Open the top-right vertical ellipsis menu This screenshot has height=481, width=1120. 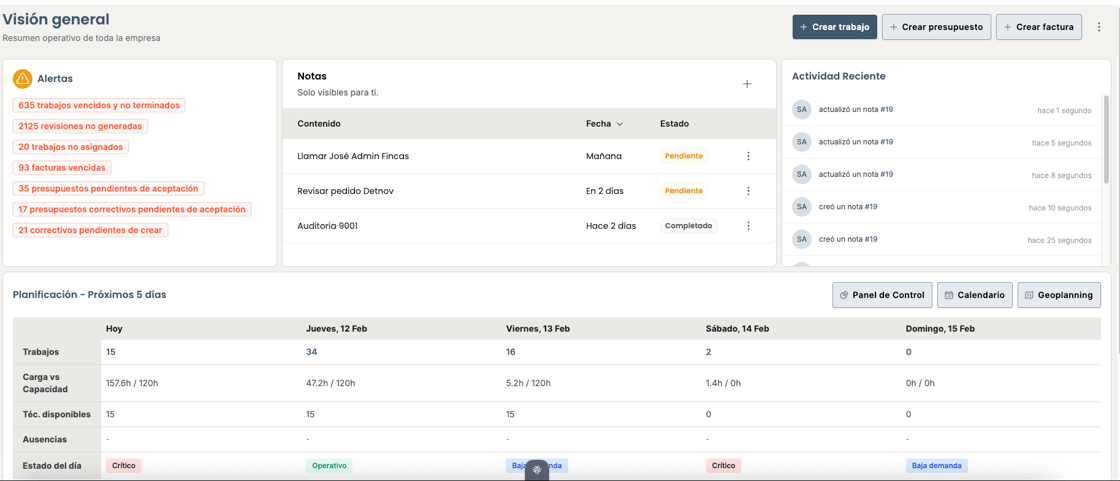(x=1099, y=27)
